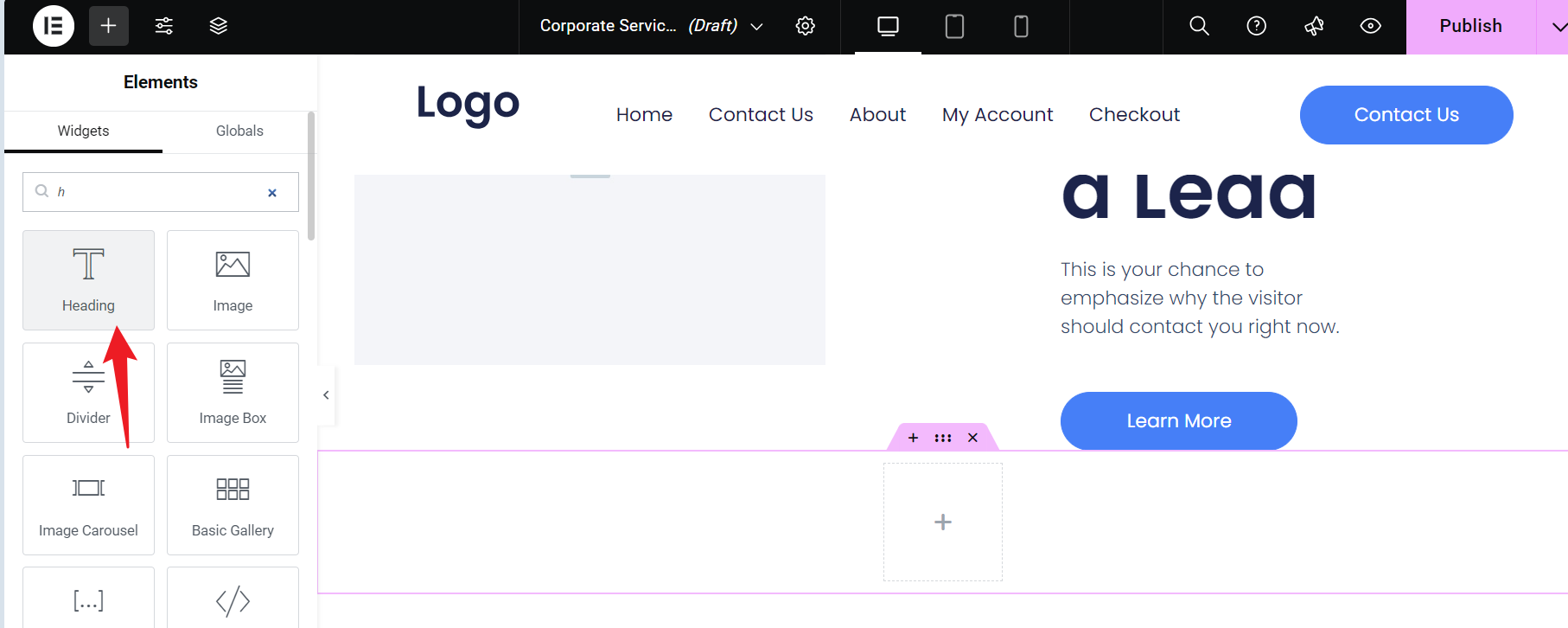Collapse the Elements side panel
The width and height of the screenshot is (1568, 628).
(x=326, y=395)
